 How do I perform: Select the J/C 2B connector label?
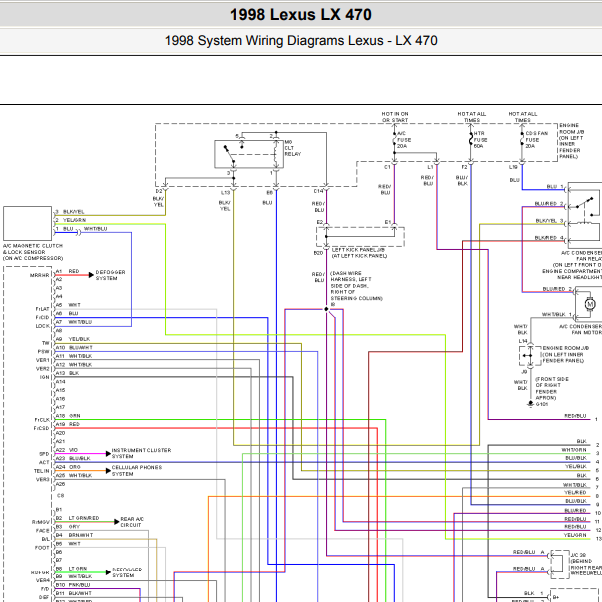coord(578,555)
